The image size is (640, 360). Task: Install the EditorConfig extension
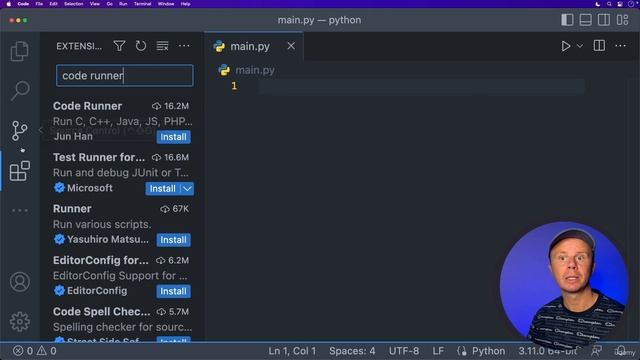pyautogui.click(x=173, y=291)
